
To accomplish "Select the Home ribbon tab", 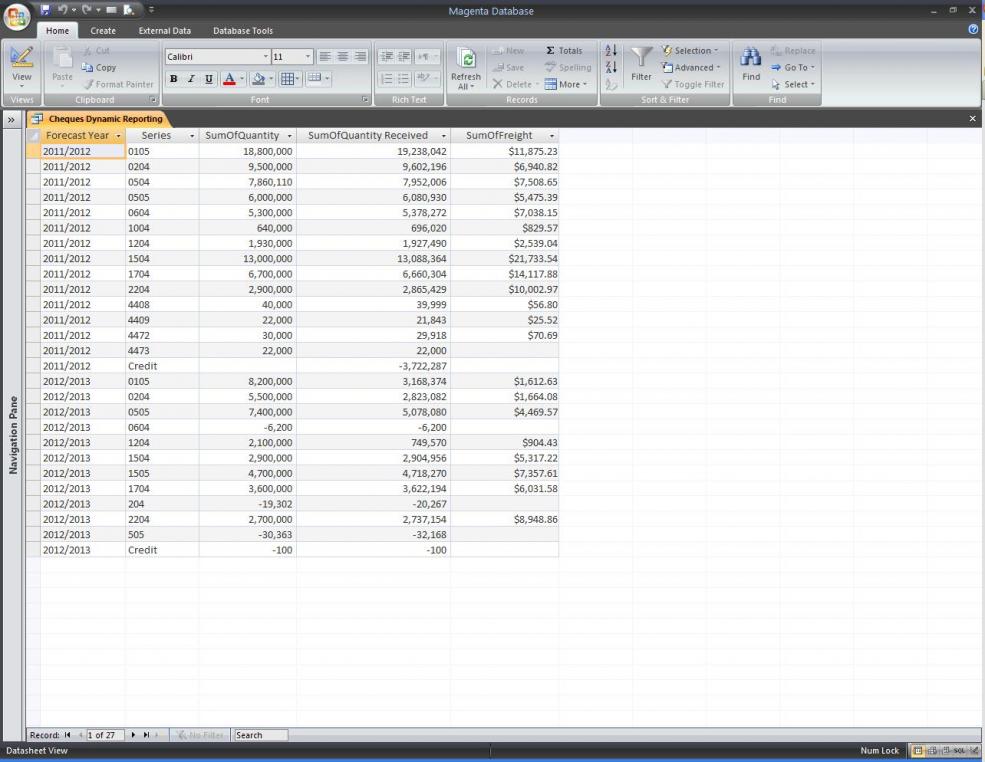I will tap(57, 30).
